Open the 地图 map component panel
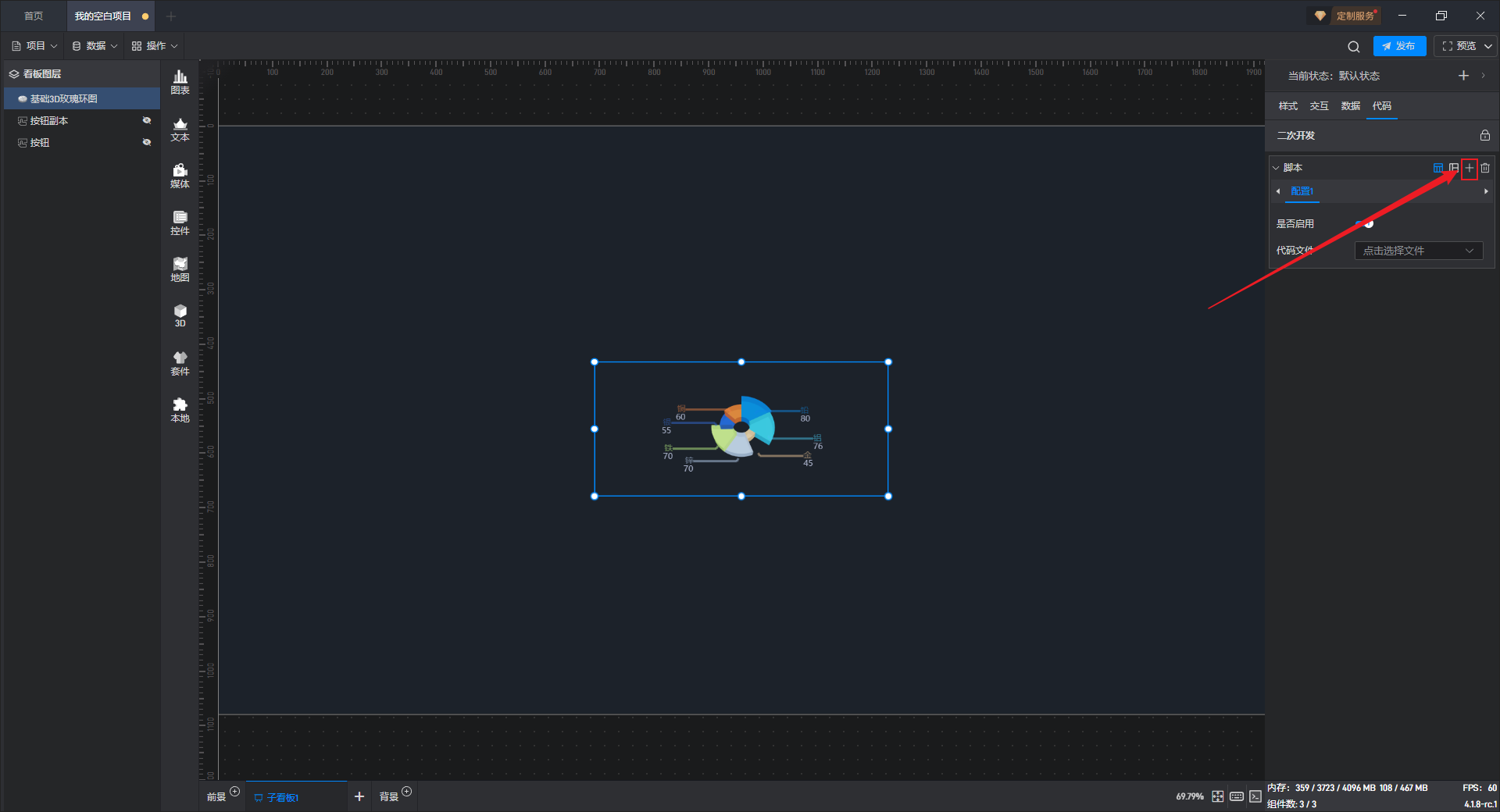Screen dimensions: 1500x812 pyautogui.click(x=180, y=269)
